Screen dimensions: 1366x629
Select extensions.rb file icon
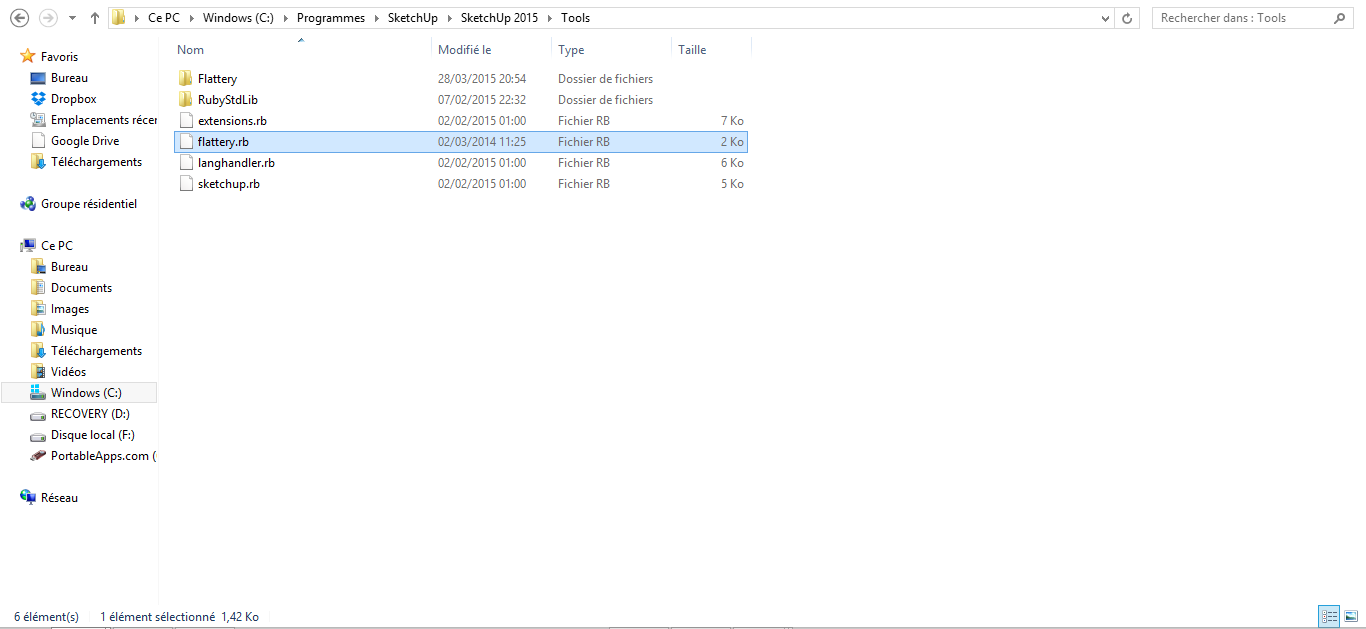tap(185, 120)
